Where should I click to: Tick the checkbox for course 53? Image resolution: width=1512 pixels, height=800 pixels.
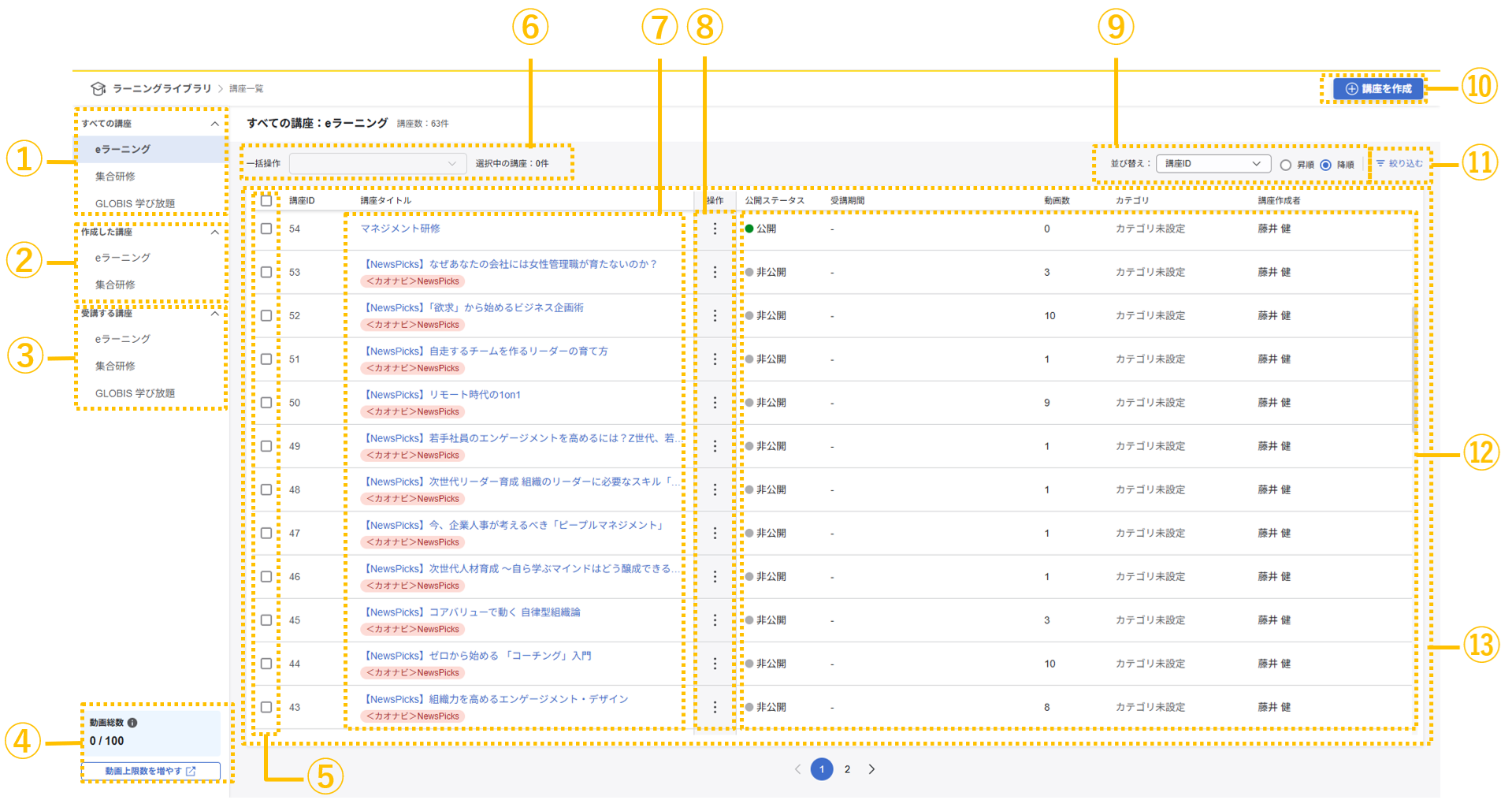click(266, 272)
